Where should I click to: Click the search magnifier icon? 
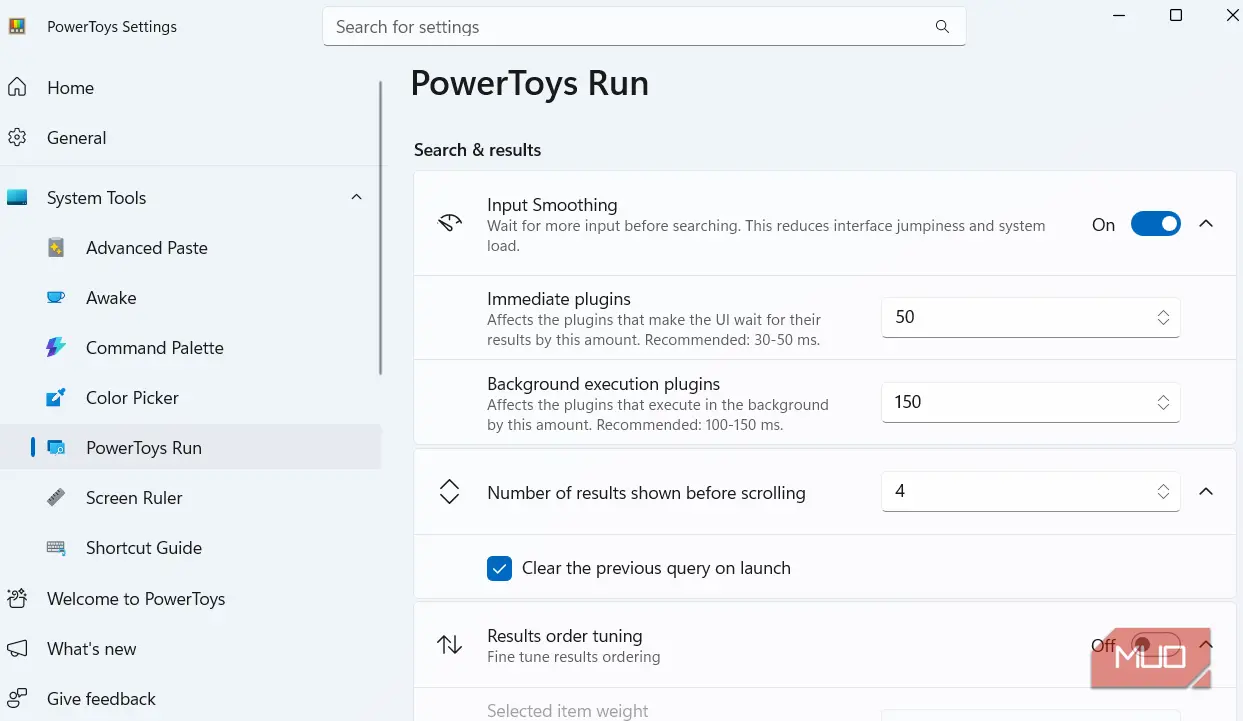pos(942,27)
